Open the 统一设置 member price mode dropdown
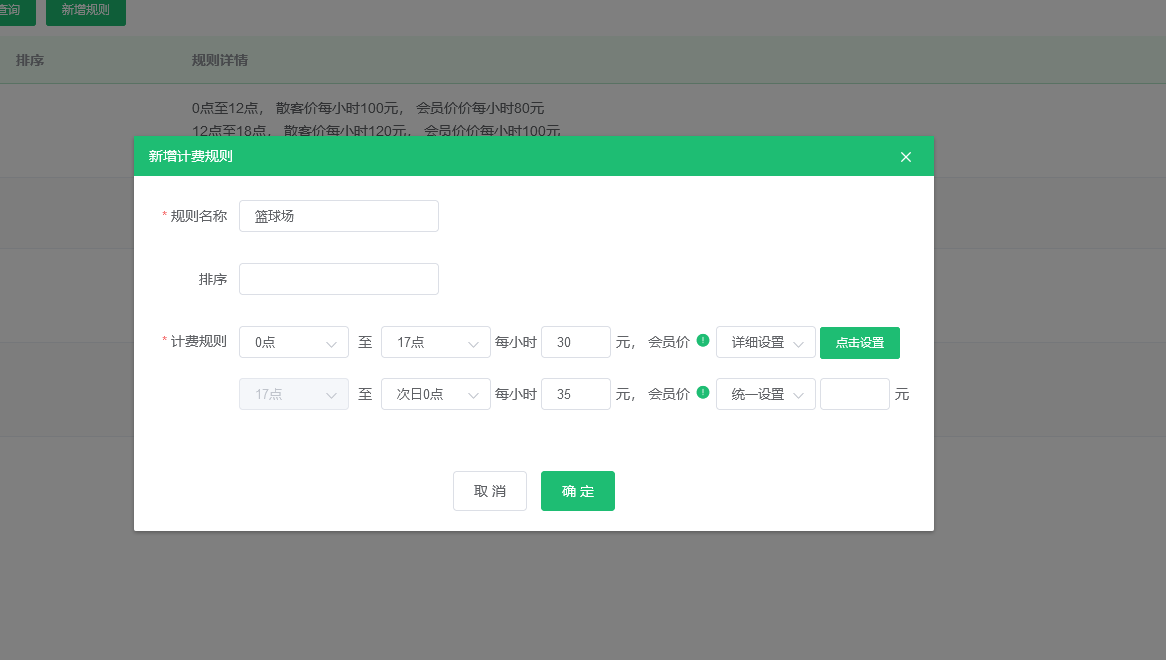The image size is (1166, 660). click(x=765, y=394)
